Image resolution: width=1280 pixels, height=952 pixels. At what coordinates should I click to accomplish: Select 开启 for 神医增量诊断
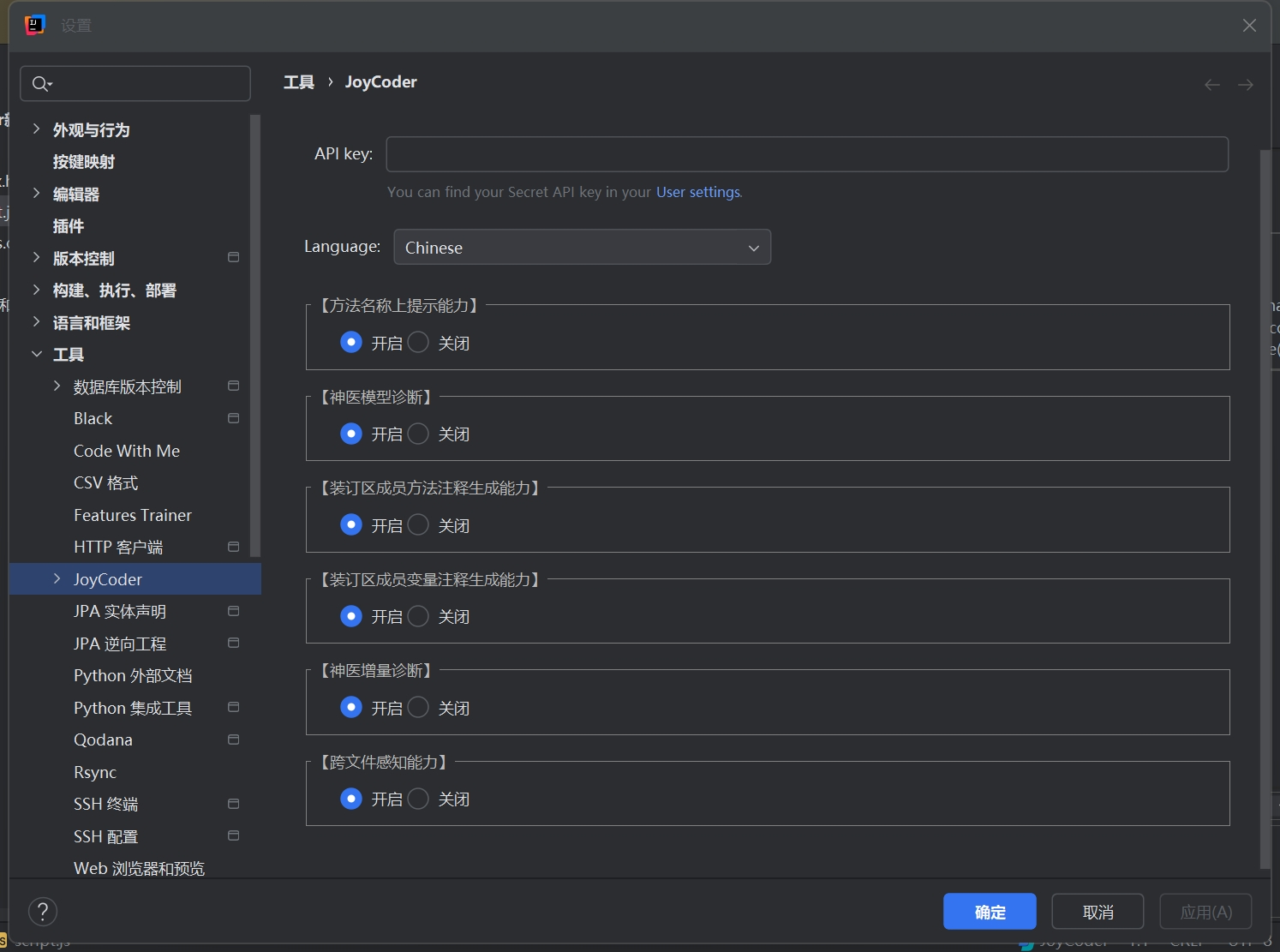[x=351, y=708]
